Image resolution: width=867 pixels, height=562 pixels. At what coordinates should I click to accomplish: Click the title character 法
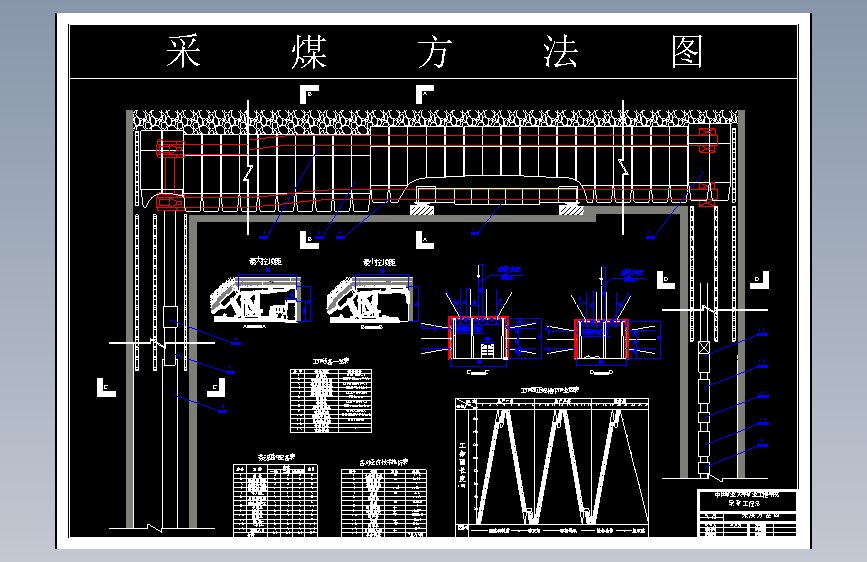(561, 51)
